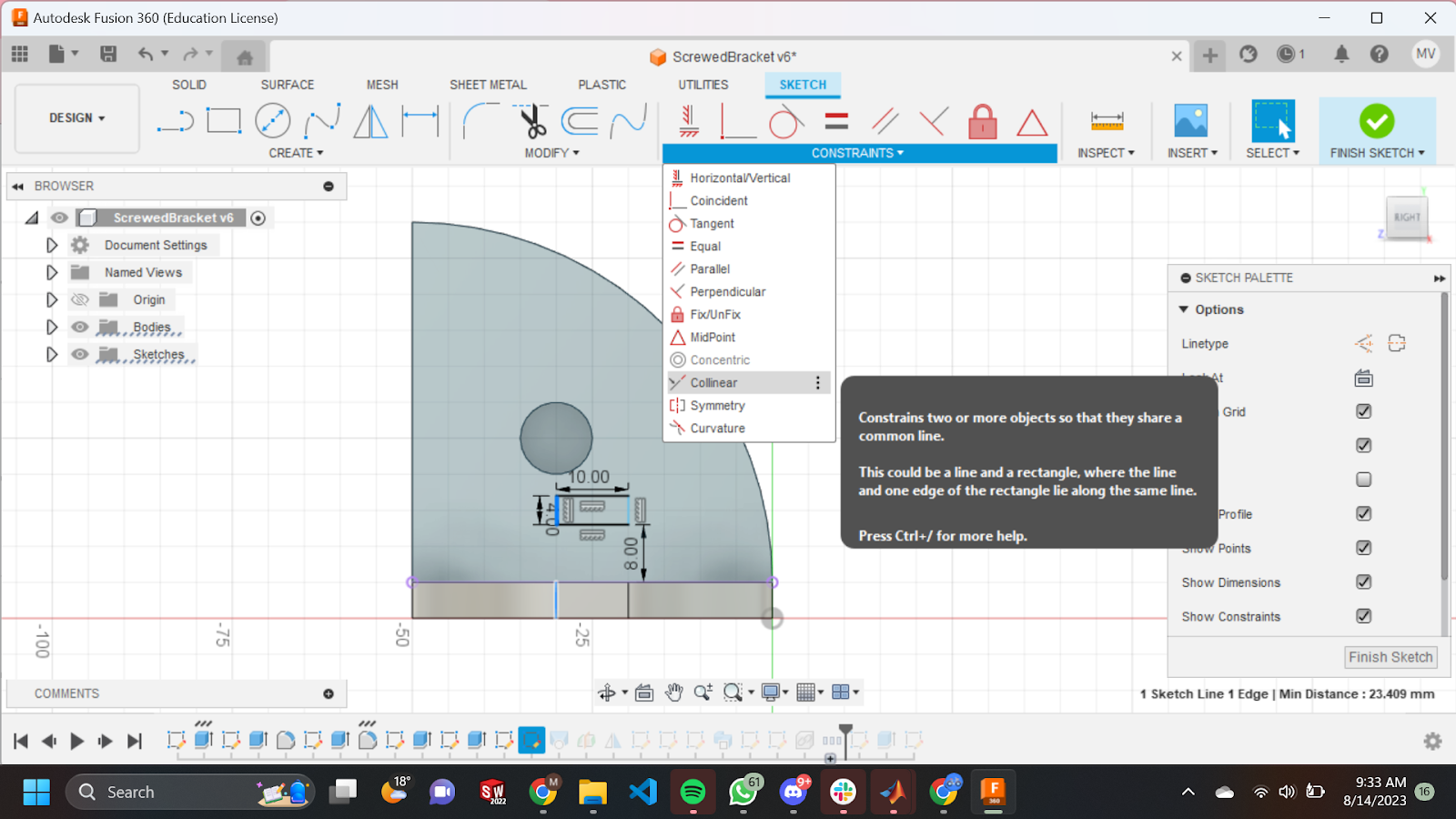This screenshot has width=1456, height=819.
Task: Toggle visibility eye of Bodies folder
Action: point(80,327)
